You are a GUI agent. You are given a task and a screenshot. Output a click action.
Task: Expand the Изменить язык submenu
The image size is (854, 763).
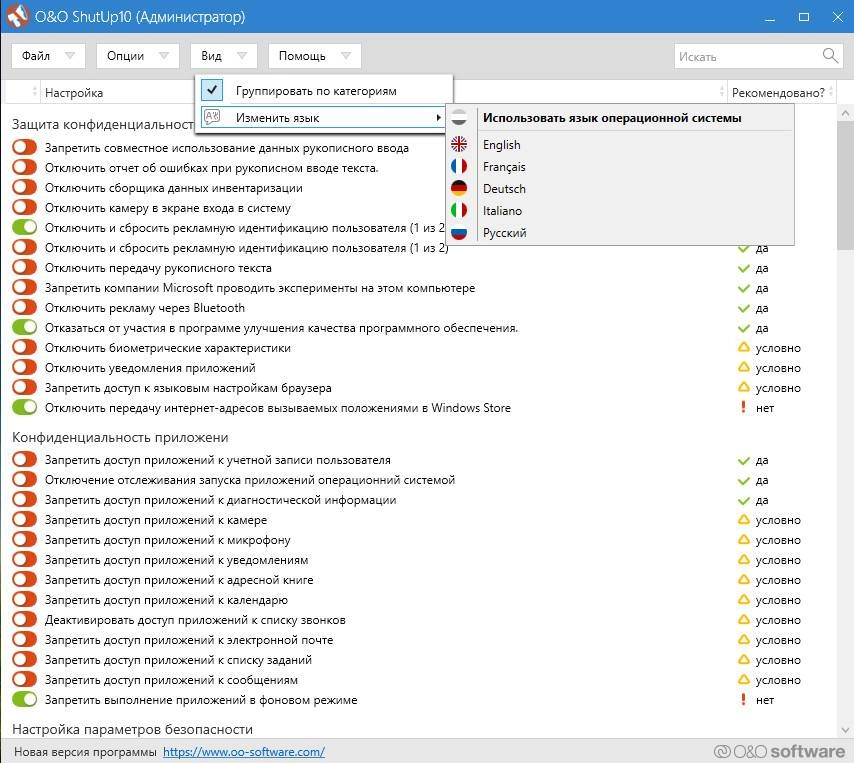[324, 117]
